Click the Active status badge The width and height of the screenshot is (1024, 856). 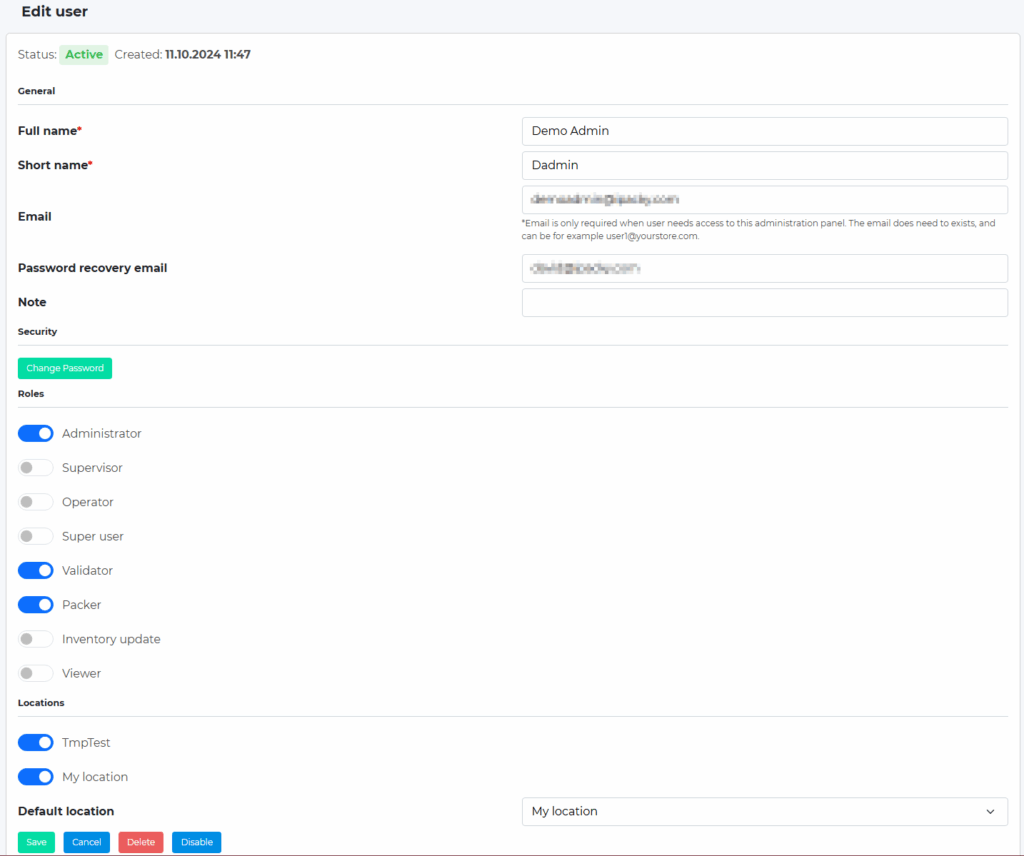coord(83,54)
